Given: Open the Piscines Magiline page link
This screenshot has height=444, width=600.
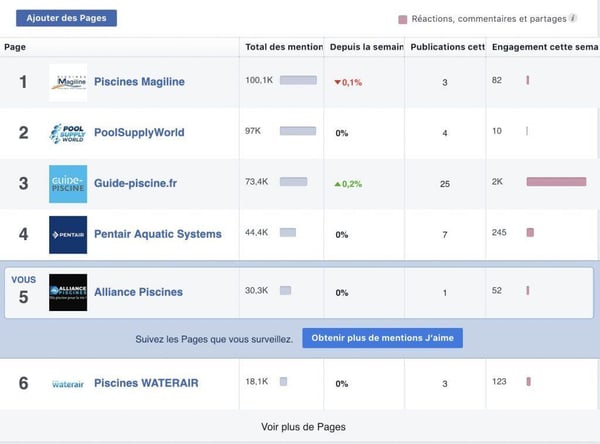Looking at the screenshot, I should [139, 82].
